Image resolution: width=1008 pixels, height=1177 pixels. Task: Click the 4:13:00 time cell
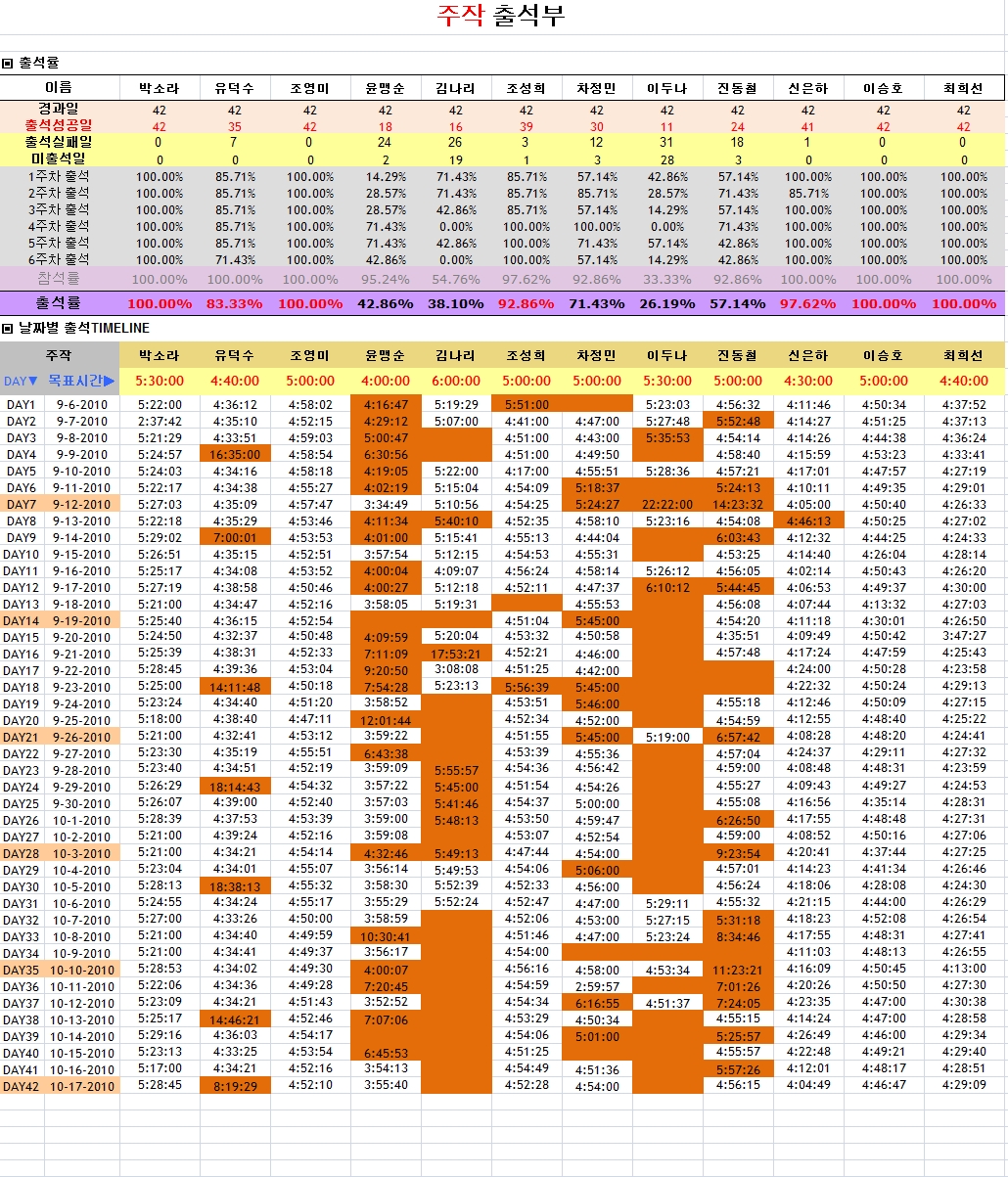pos(964,970)
